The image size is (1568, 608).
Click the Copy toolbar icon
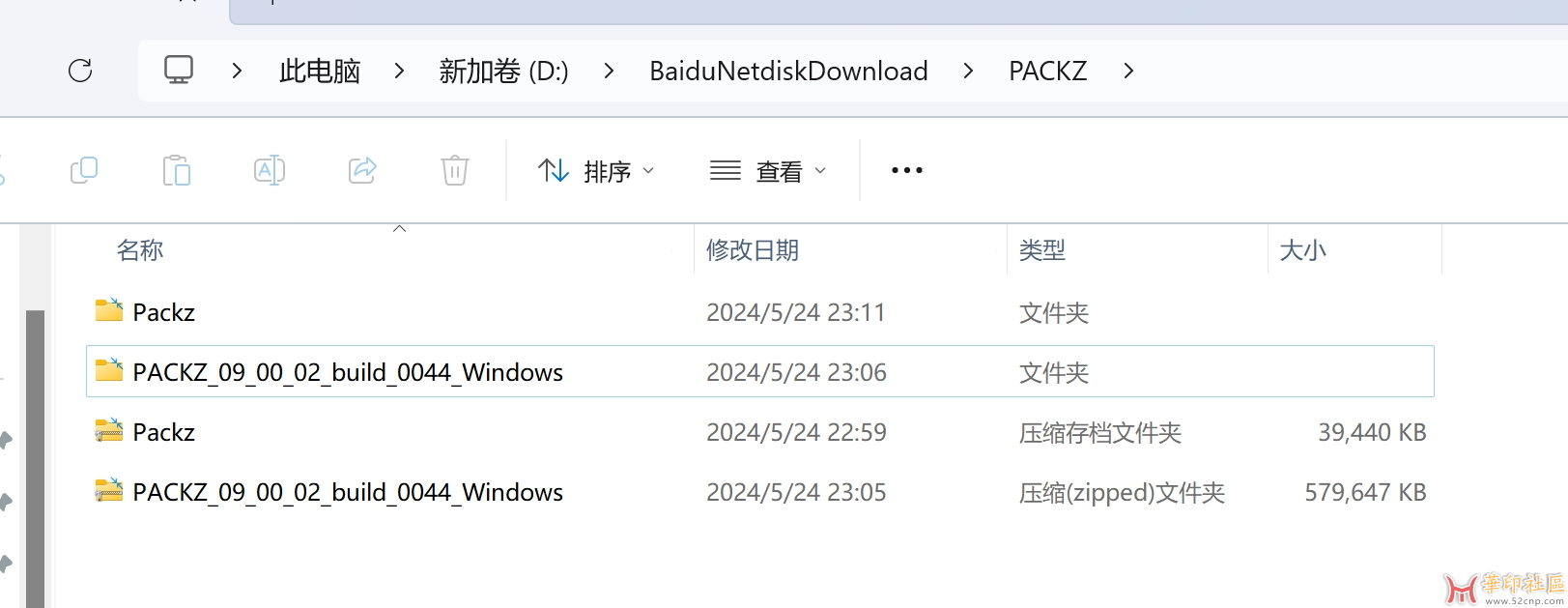pyautogui.click(x=84, y=170)
